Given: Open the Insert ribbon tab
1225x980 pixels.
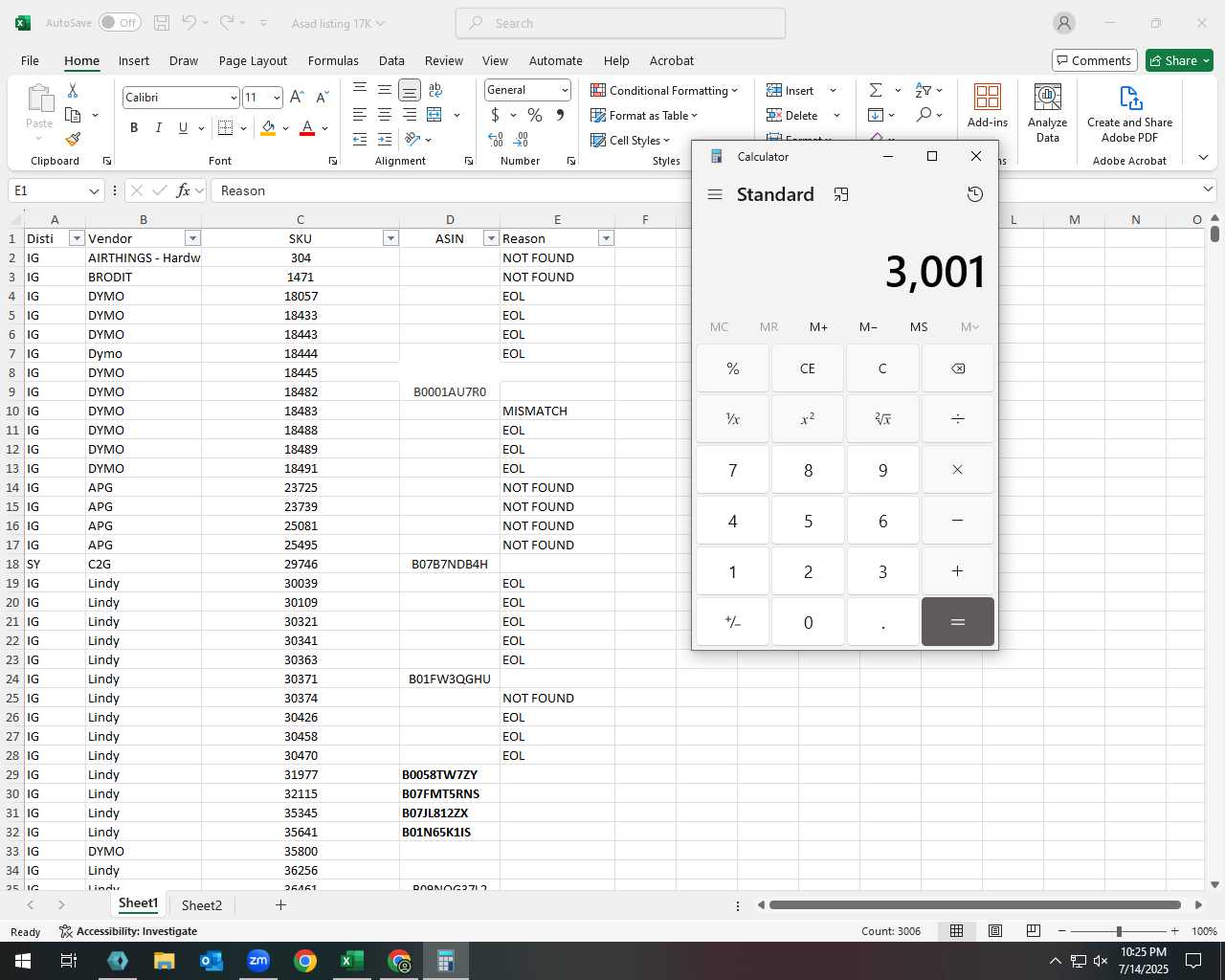Looking at the screenshot, I should (134, 60).
